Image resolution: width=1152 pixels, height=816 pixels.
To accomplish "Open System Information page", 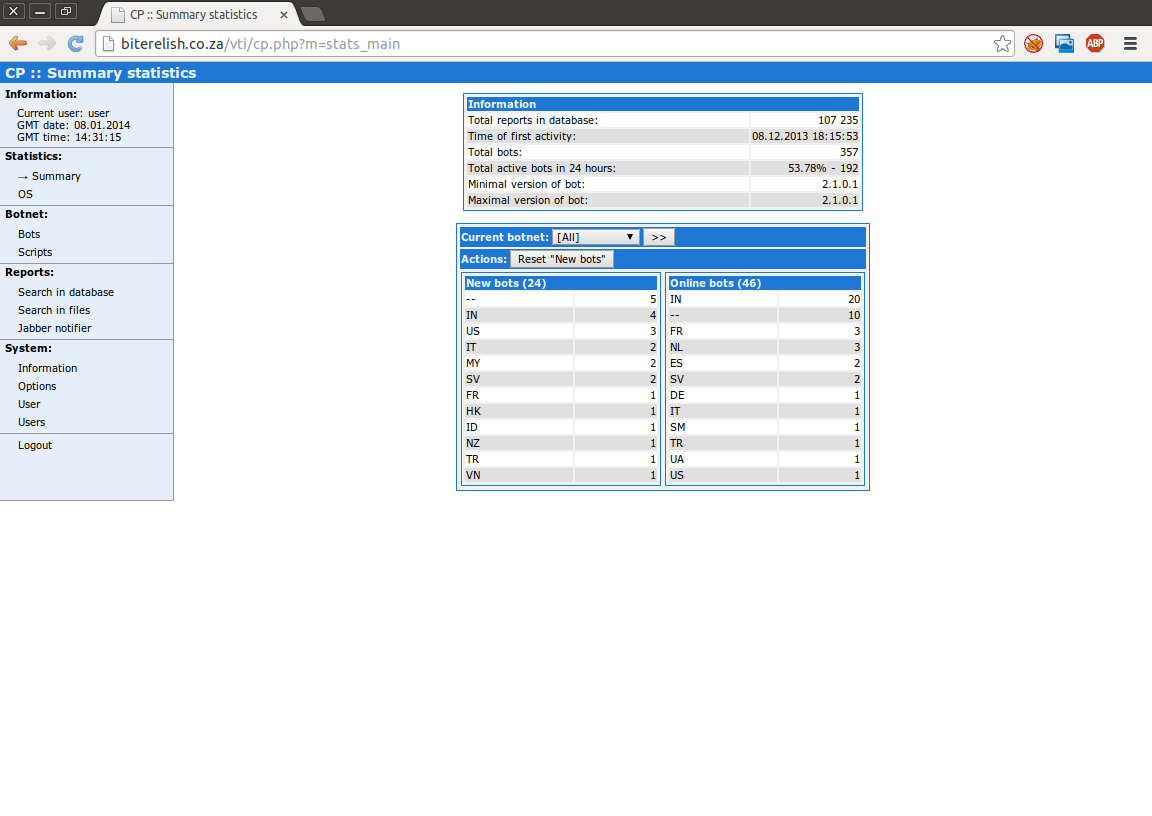I will pos(48,368).
